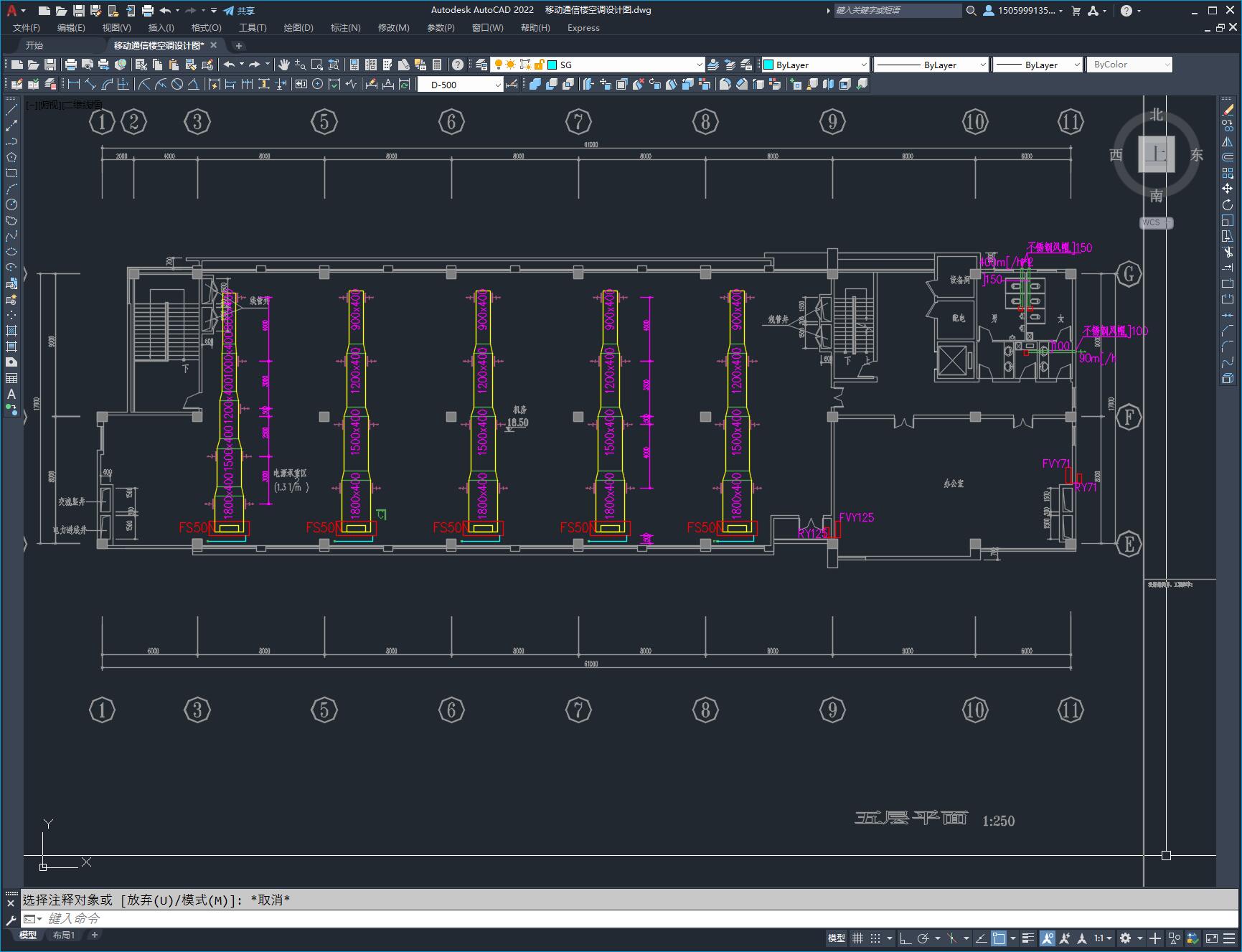Open the QuickCalc calculator icon
1242x952 pixels.
[438, 65]
